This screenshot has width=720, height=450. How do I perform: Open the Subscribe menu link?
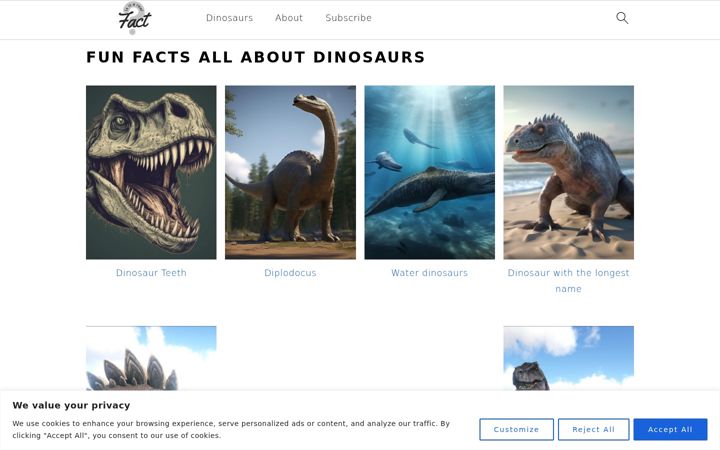pos(349,18)
